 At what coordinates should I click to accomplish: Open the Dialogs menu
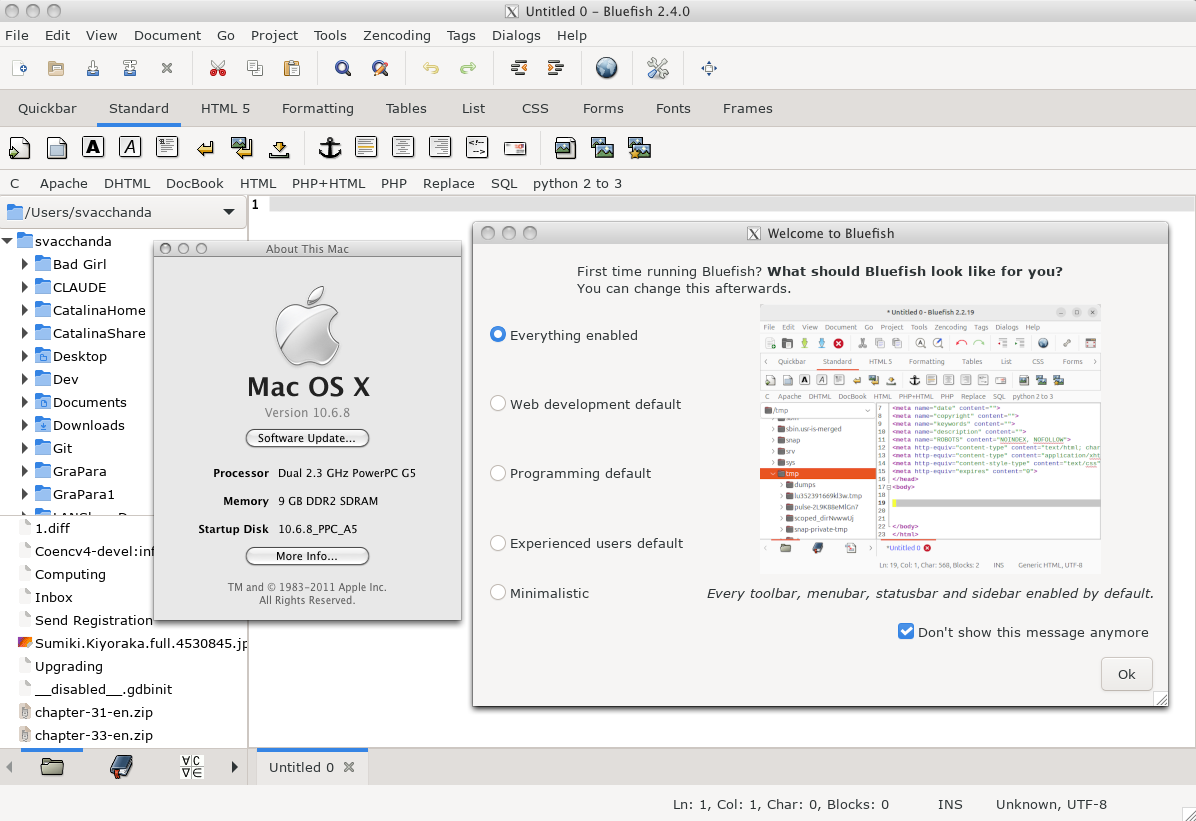tap(516, 35)
